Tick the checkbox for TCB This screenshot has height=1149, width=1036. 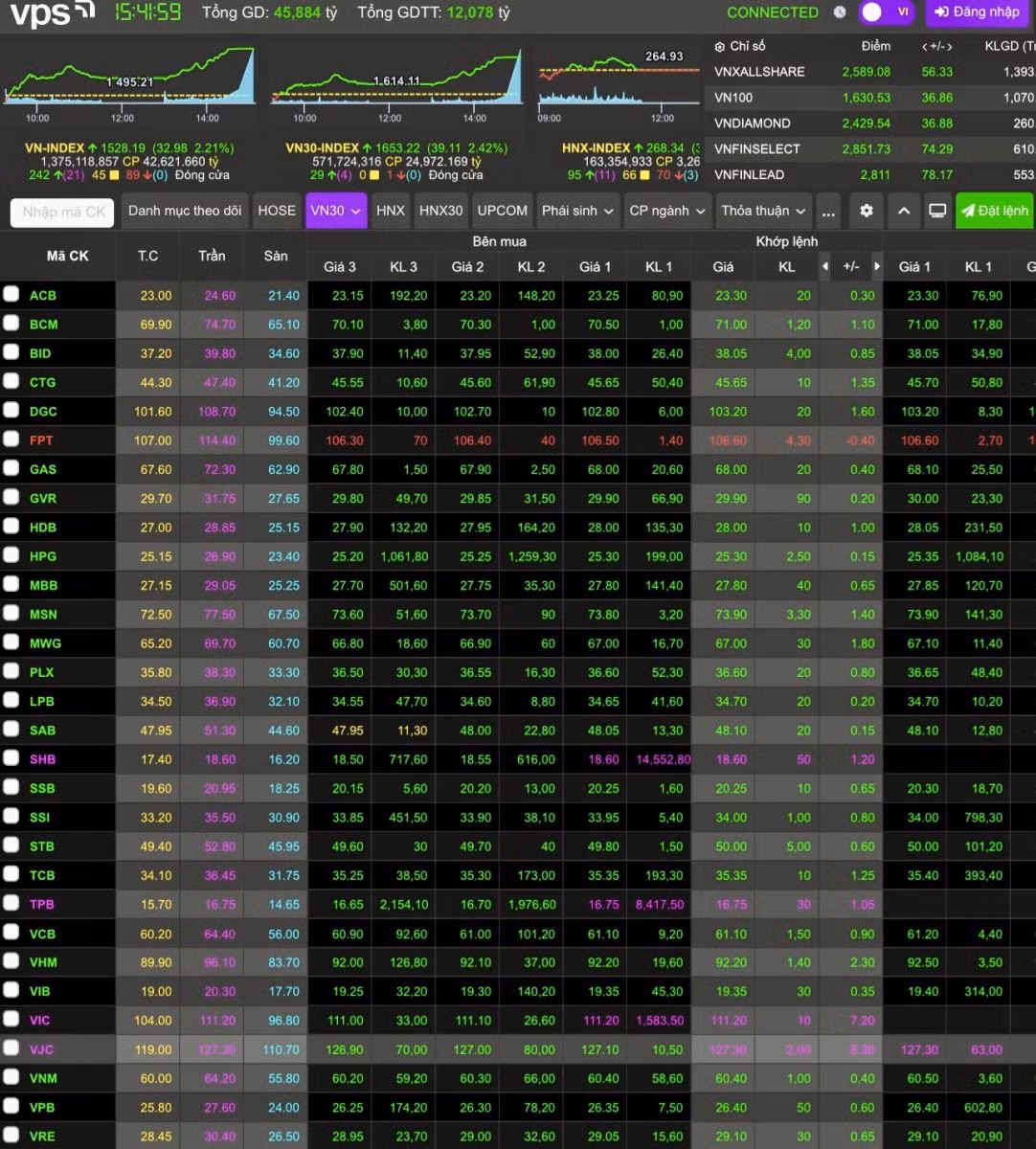pos(11,874)
